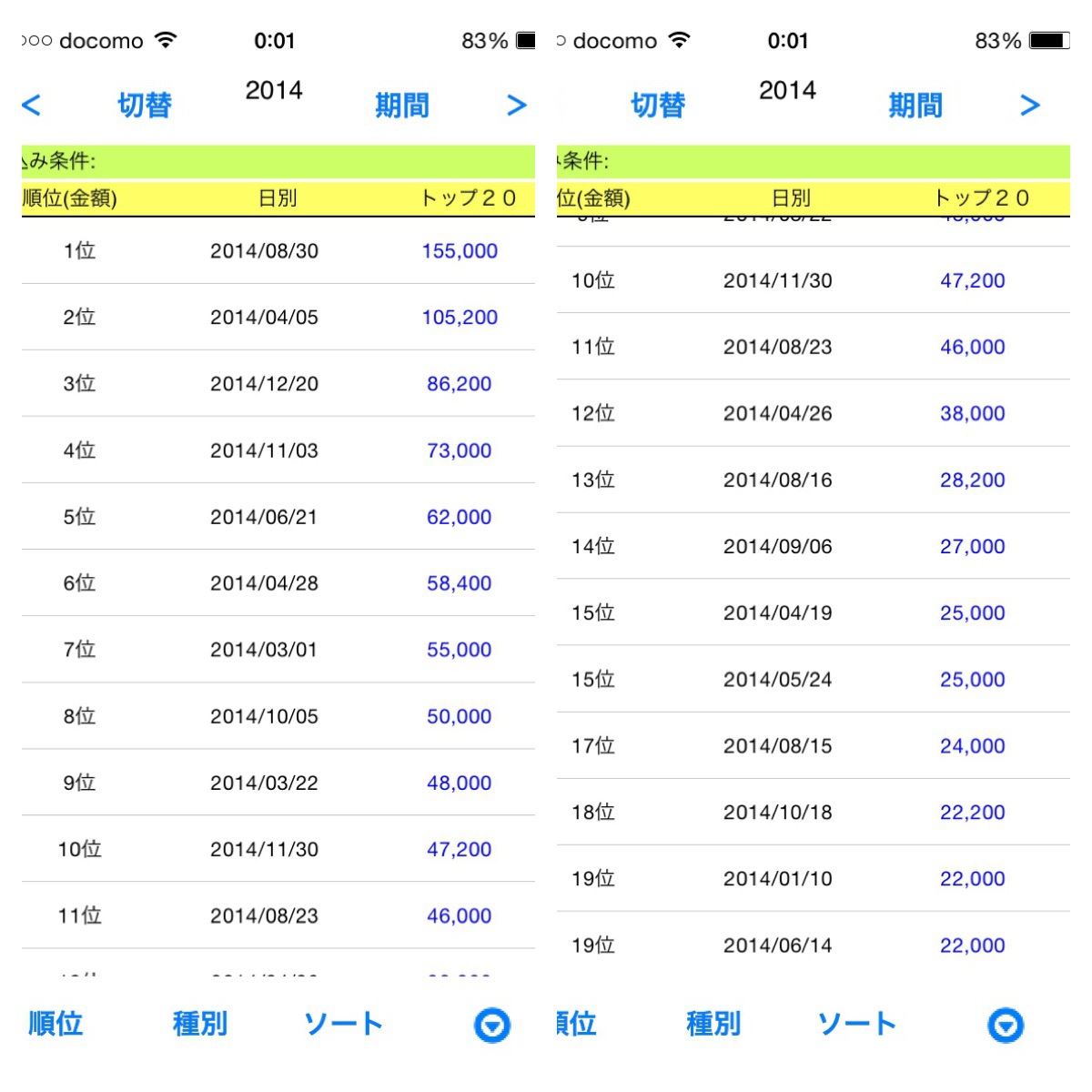Select ソート tab in right screen

856,1024
